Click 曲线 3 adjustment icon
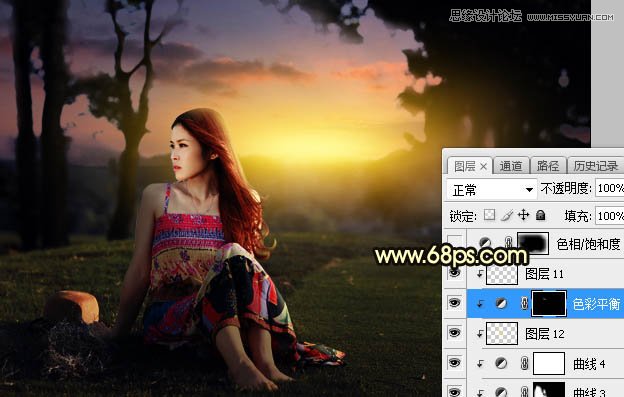The image size is (624, 397). coord(501,391)
